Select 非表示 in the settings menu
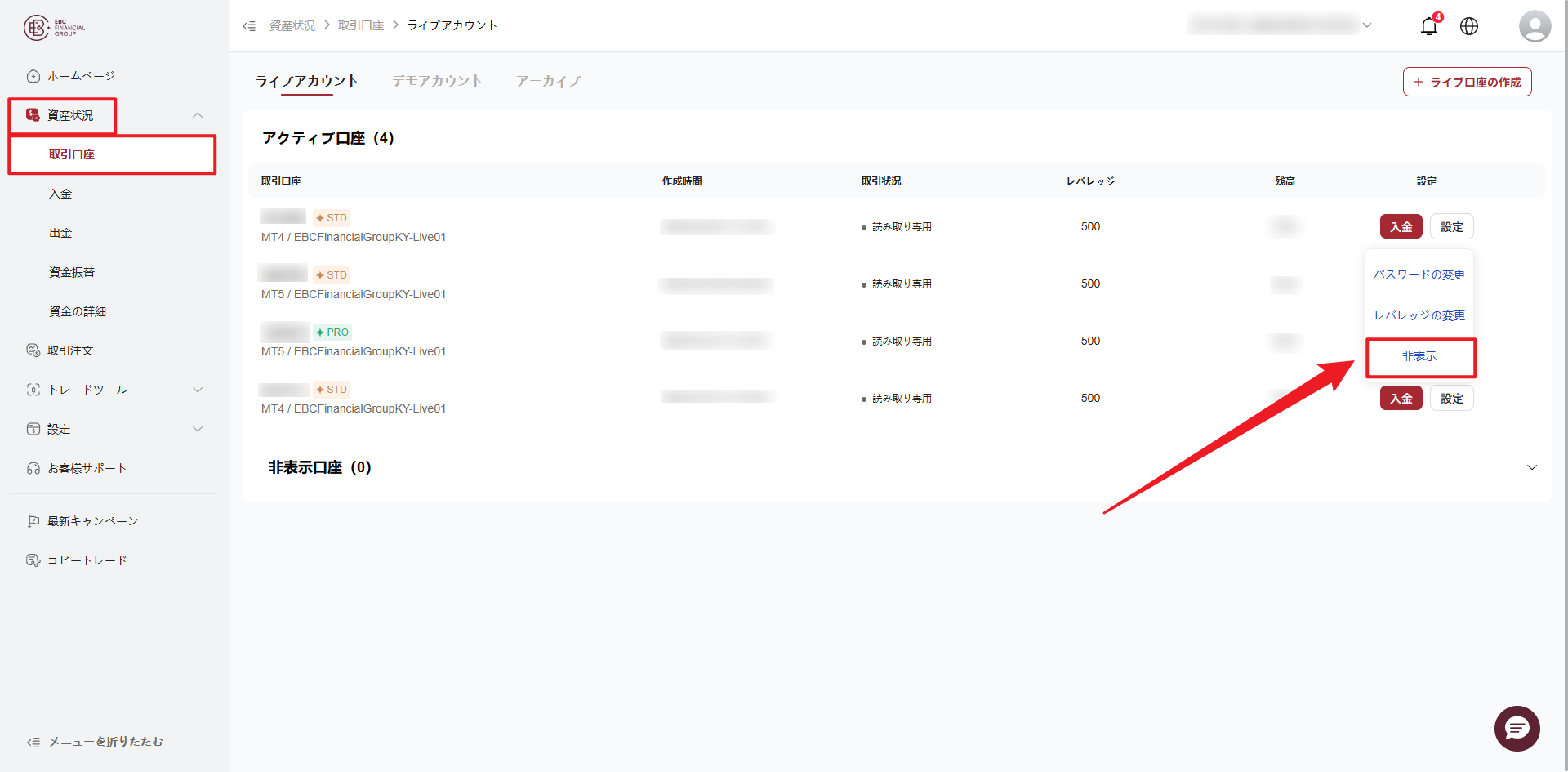Viewport: 1568px width, 772px height. (x=1419, y=357)
